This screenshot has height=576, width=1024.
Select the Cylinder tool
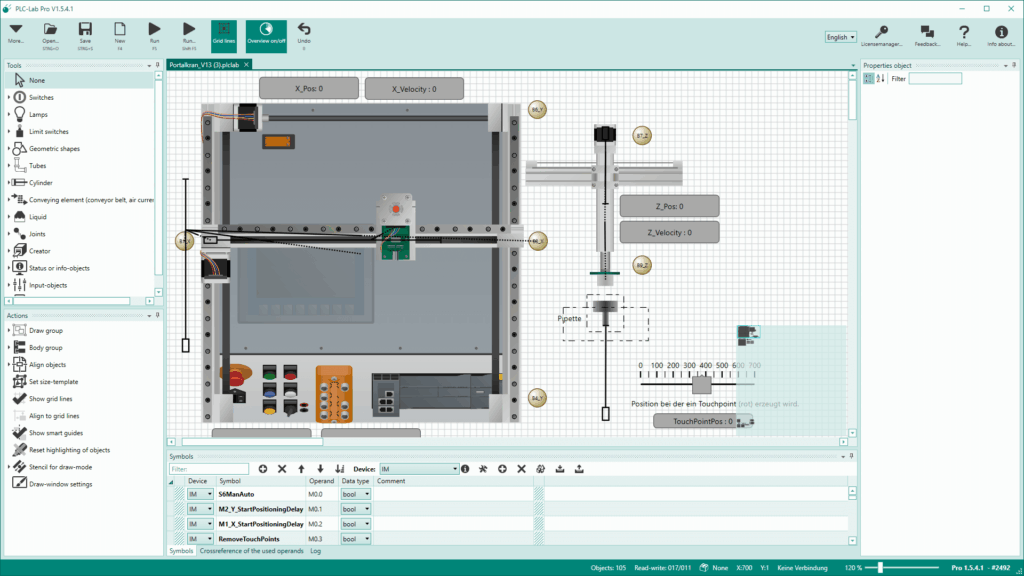coord(40,183)
